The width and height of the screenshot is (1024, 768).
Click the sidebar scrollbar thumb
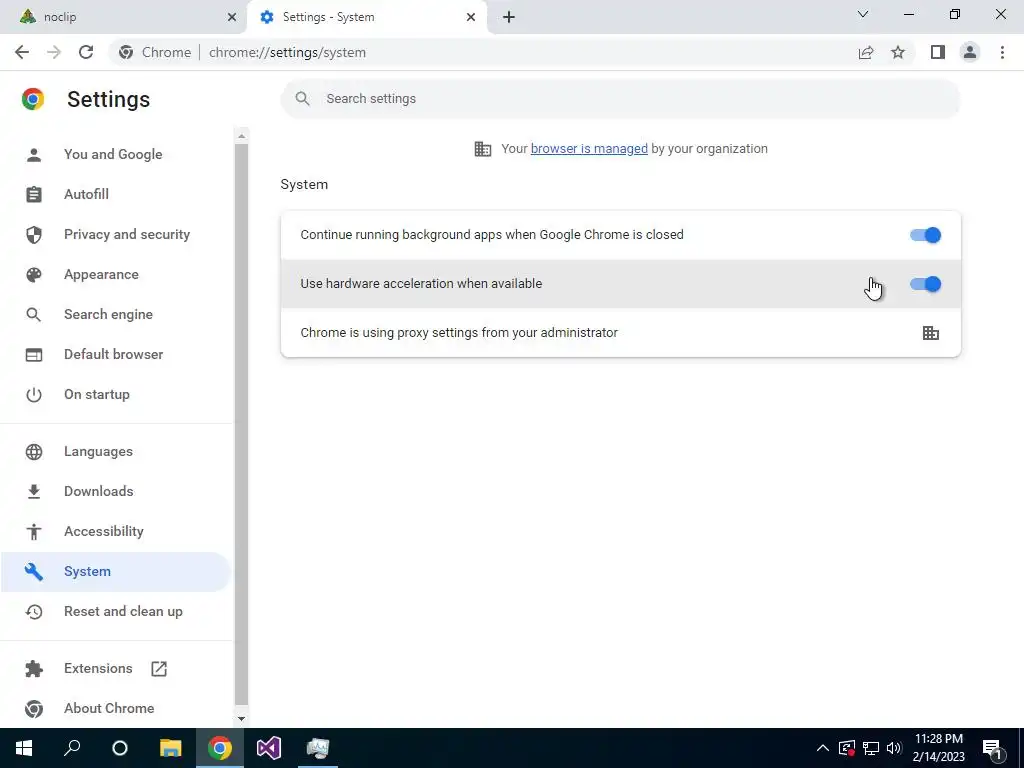coord(241,424)
